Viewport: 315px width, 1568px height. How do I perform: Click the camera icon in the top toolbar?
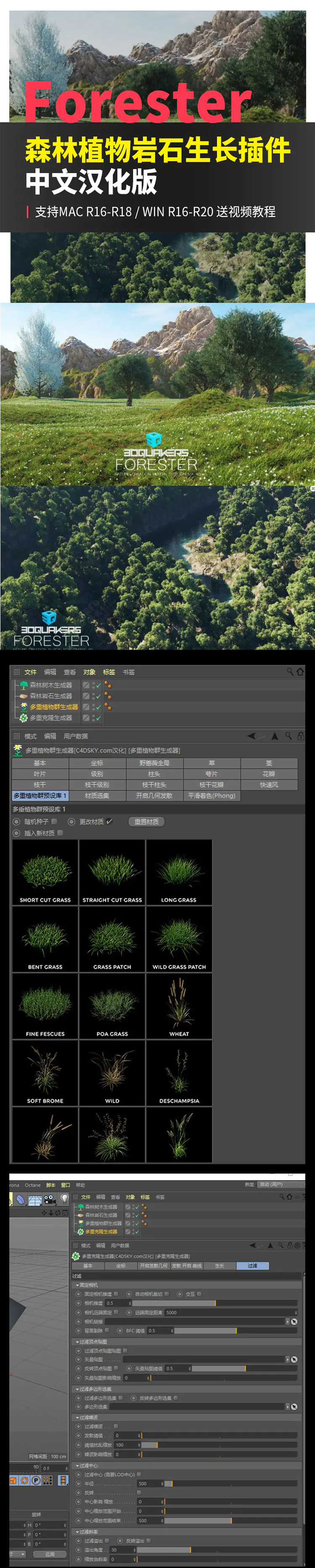(x=50, y=1199)
